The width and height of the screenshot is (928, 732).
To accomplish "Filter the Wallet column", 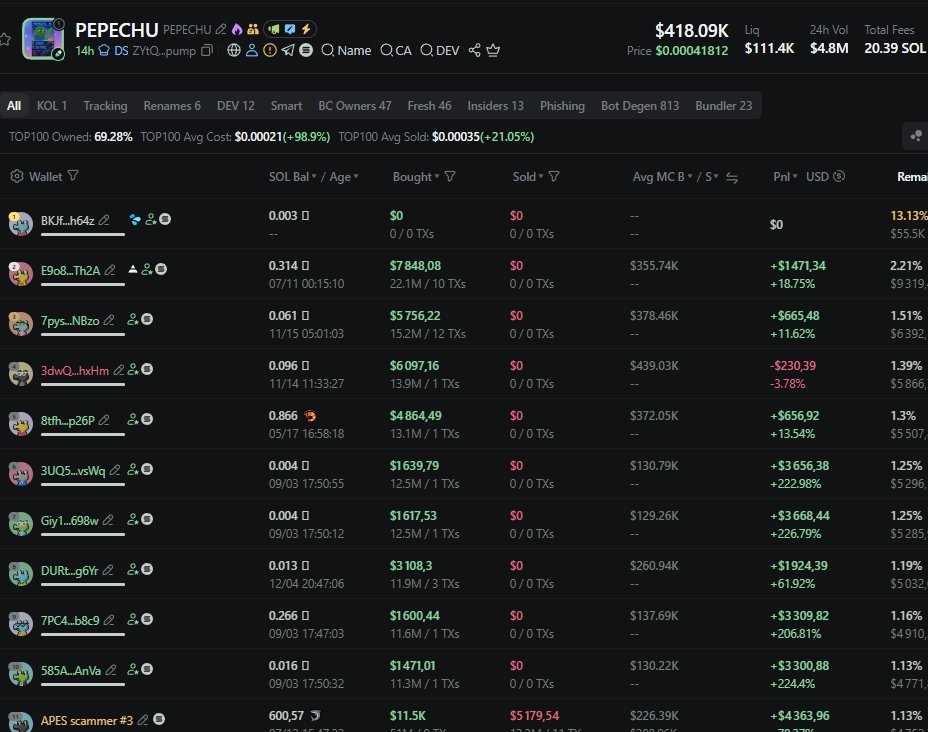I will tap(73, 176).
